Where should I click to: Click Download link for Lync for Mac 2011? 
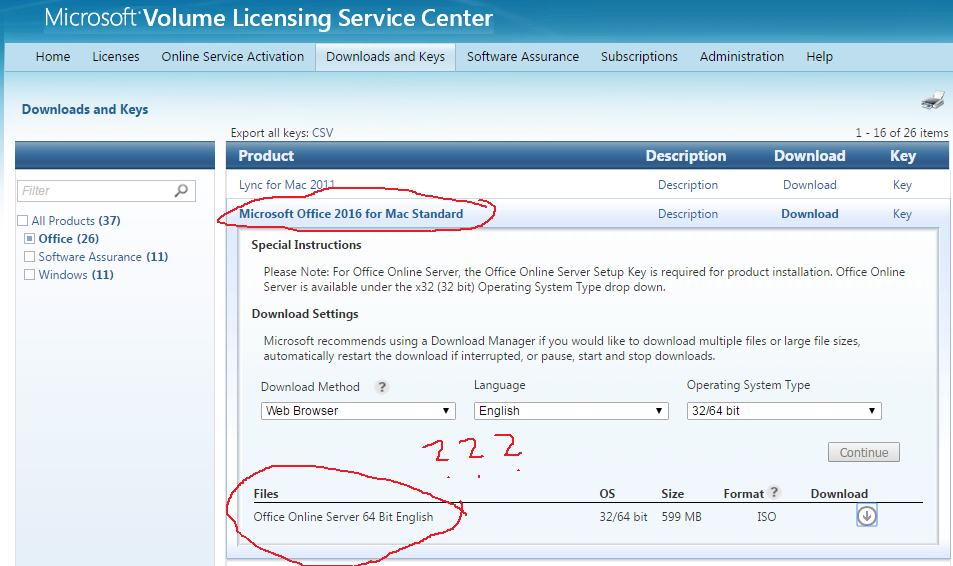(810, 185)
